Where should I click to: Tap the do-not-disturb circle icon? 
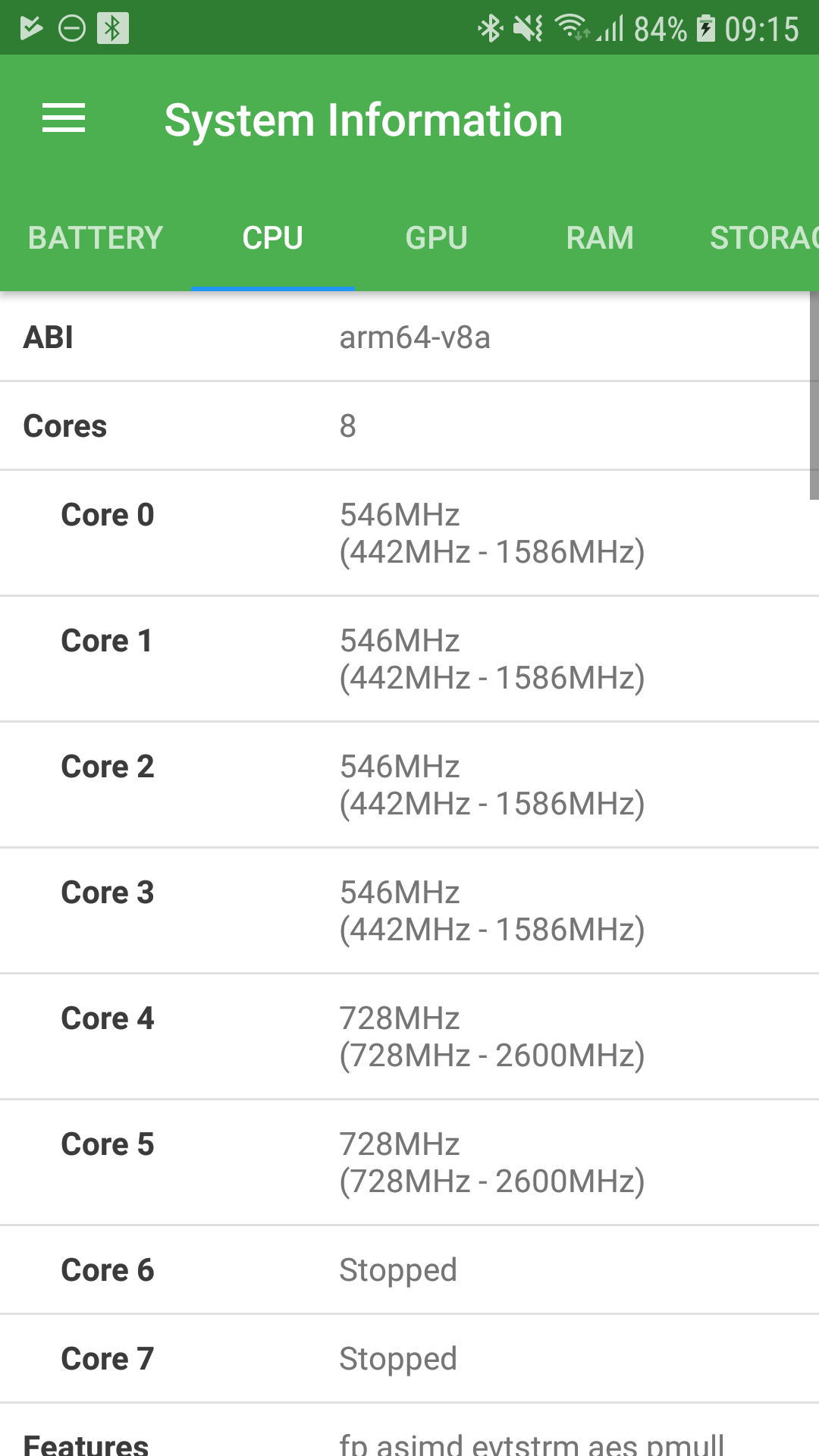point(72,29)
